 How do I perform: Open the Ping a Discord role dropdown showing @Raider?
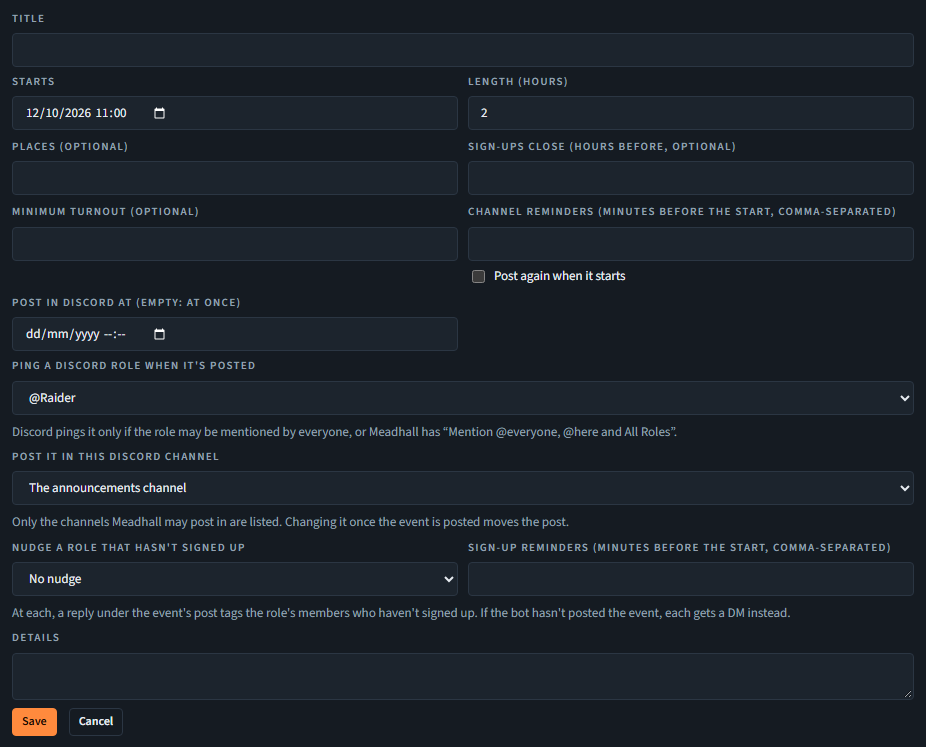pos(462,398)
